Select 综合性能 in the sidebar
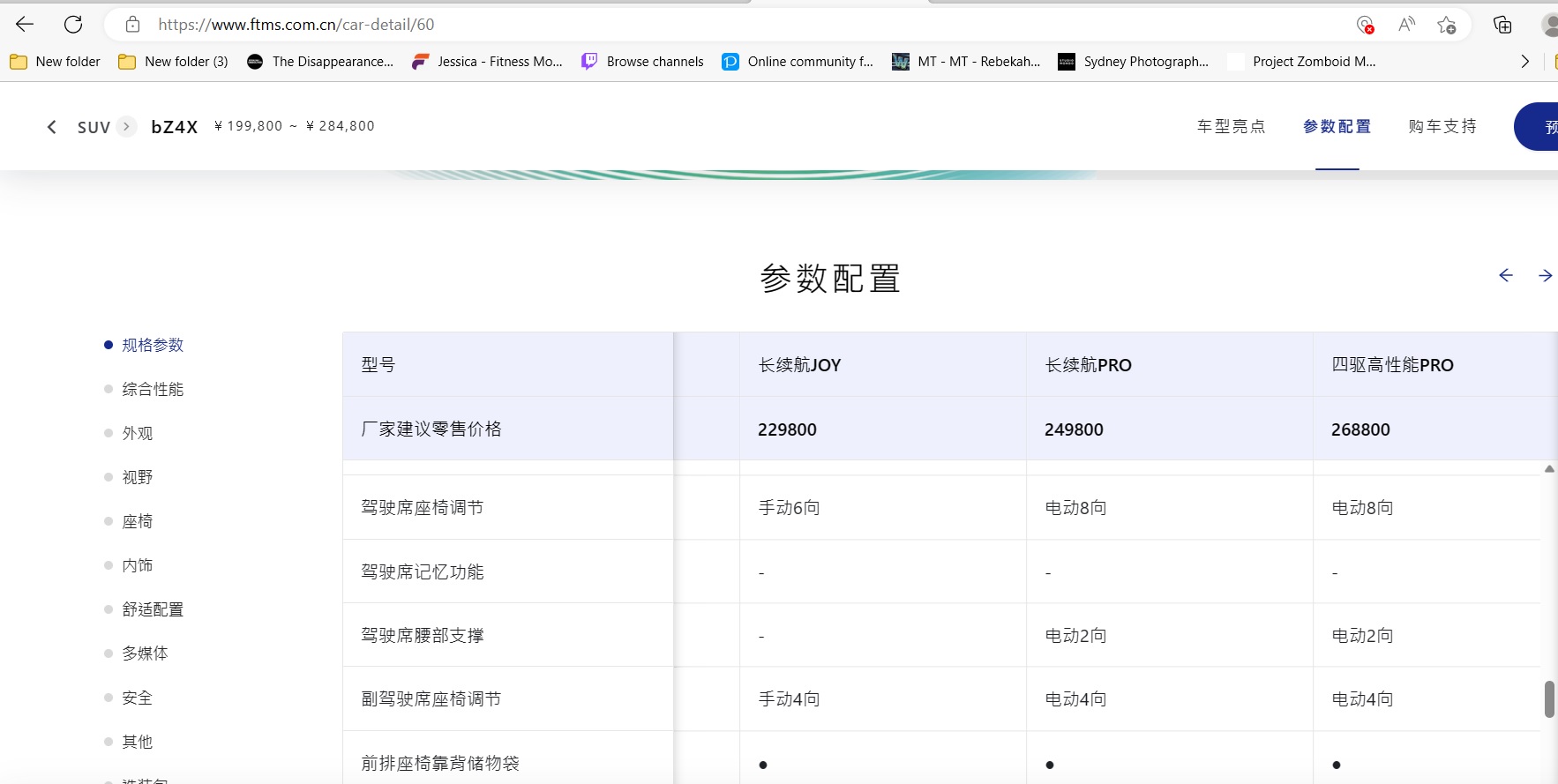 (x=153, y=389)
